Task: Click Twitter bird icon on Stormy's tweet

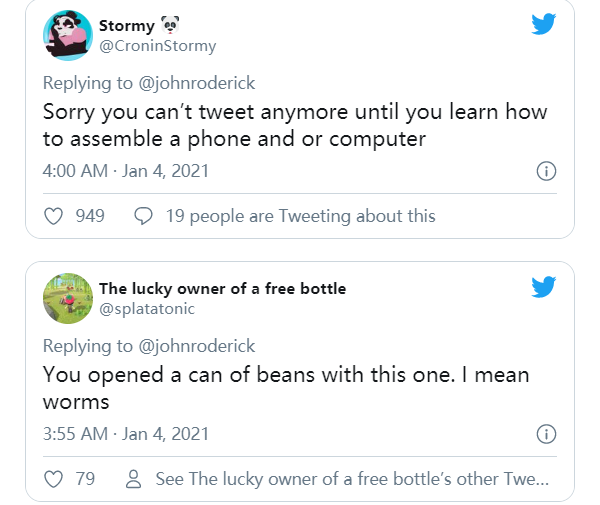Action: pyautogui.click(x=543, y=24)
